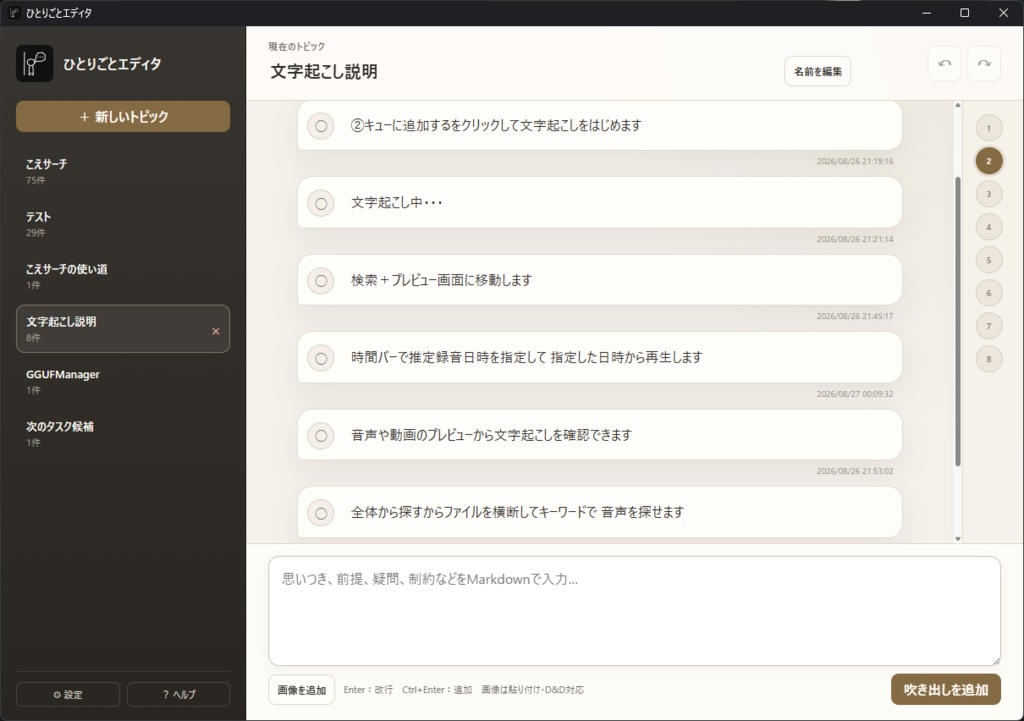Click the 音声や動画のプレビューから文字起こしを確認できます text
Image resolution: width=1024 pixels, height=721 pixels.
[x=491, y=435]
